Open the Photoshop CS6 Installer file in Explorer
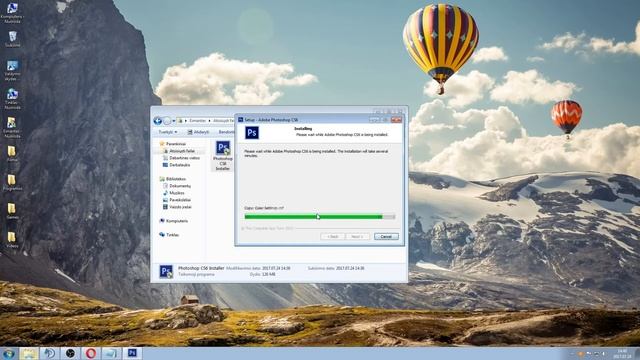 [223, 156]
